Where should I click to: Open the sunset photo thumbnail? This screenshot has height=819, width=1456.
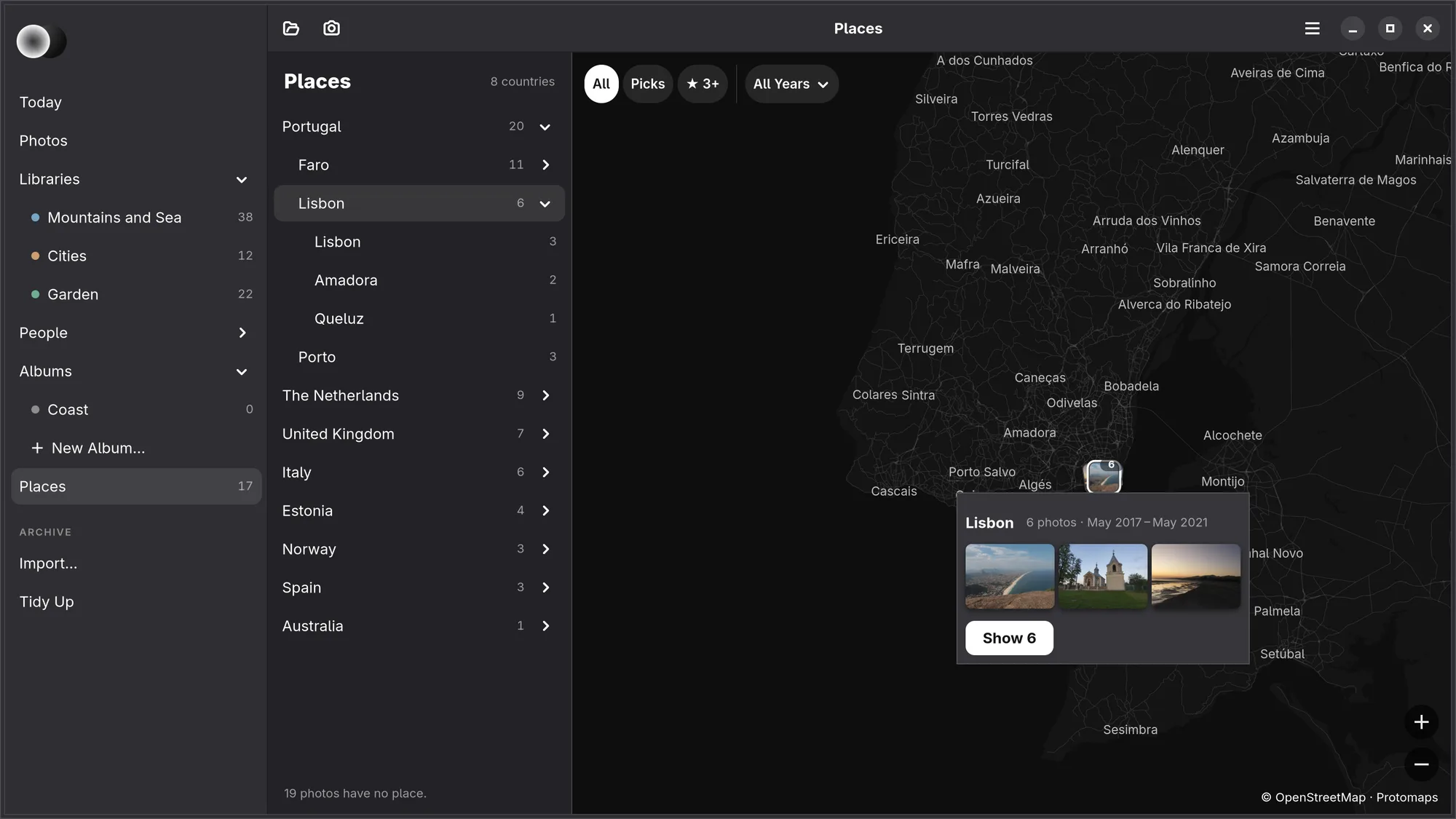coord(1196,577)
